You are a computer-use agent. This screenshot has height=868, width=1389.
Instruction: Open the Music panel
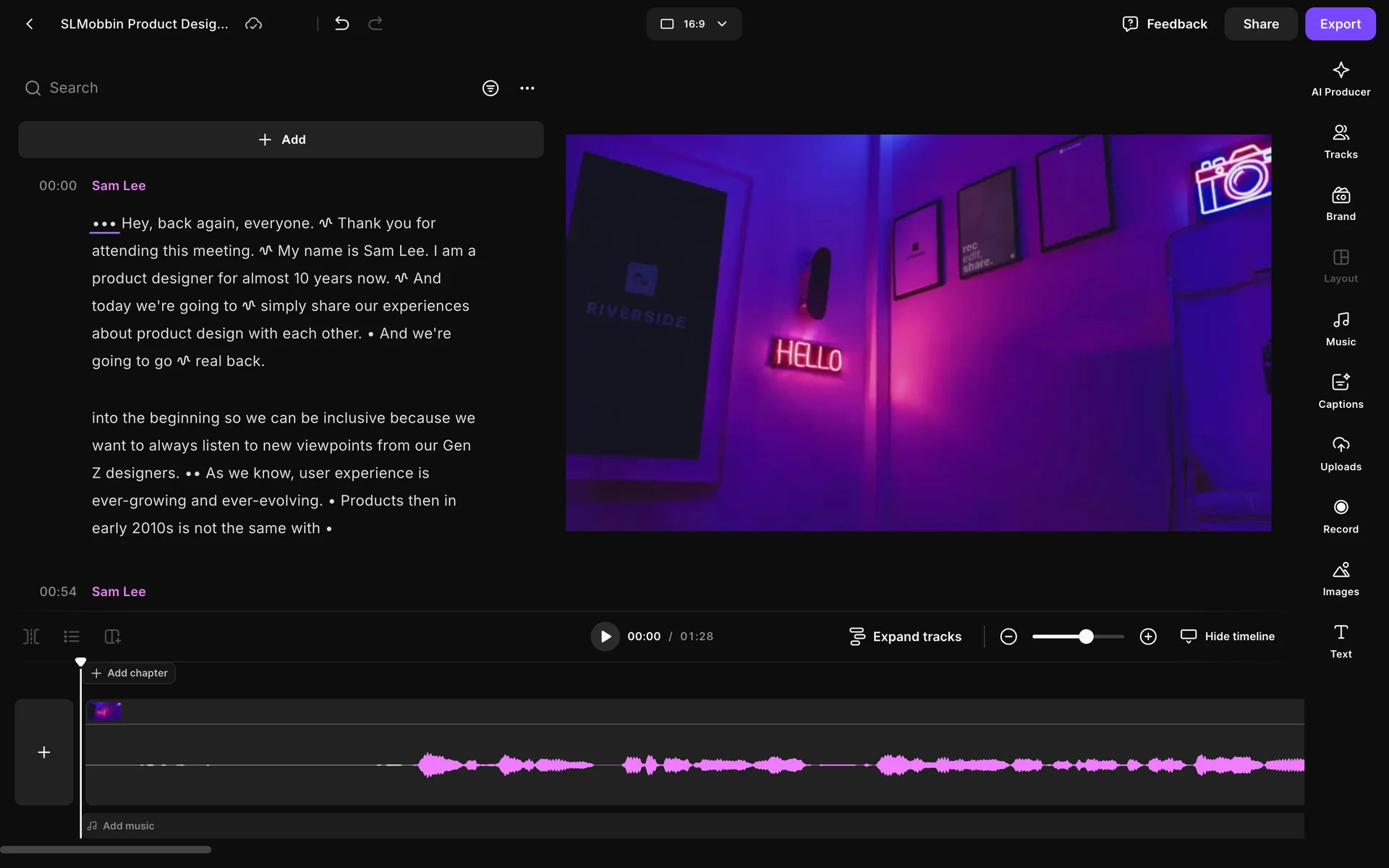click(1340, 328)
